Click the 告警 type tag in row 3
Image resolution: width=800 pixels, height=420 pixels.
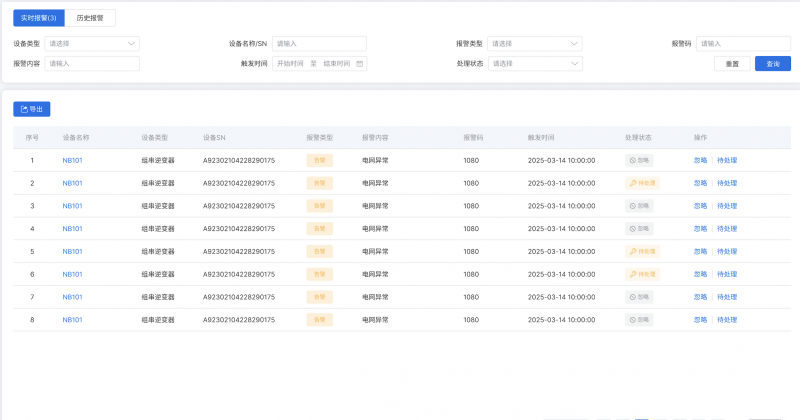pos(319,206)
